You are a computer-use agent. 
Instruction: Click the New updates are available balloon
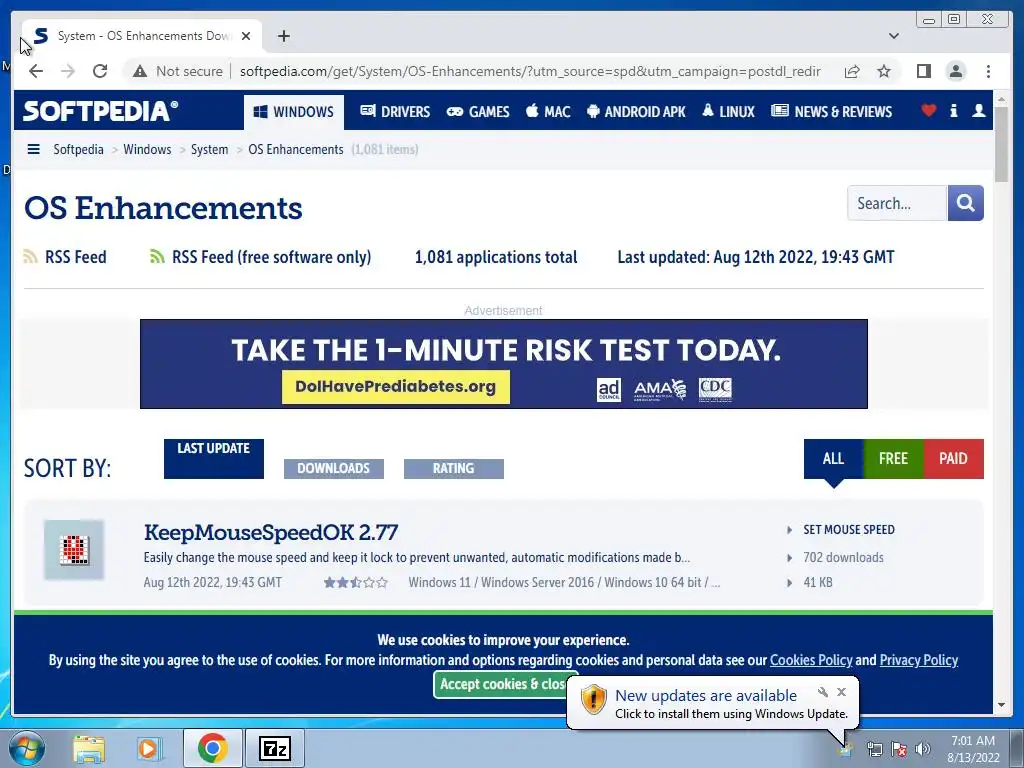coord(713,703)
